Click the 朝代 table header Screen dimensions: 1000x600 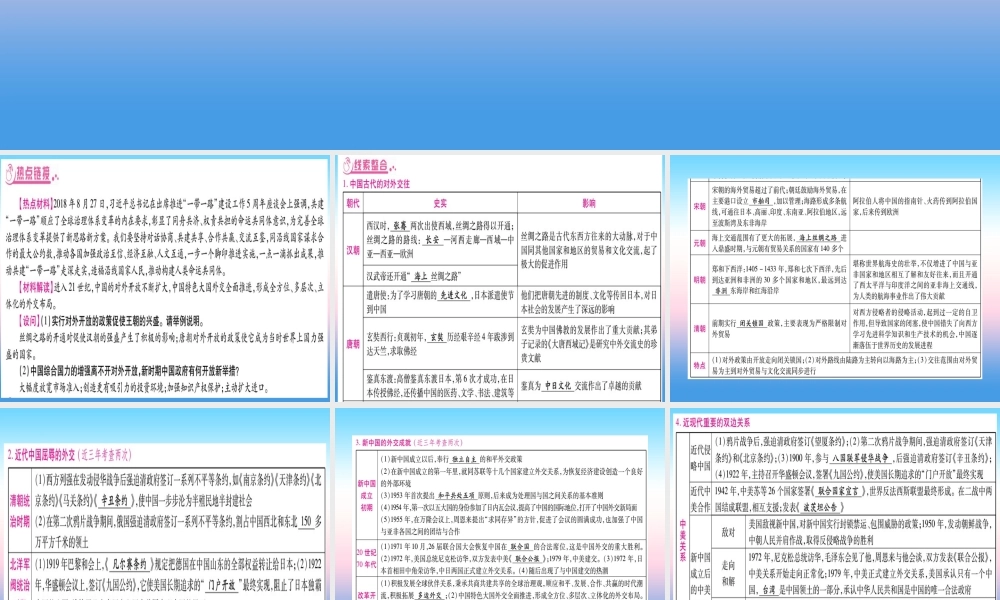point(353,203)
